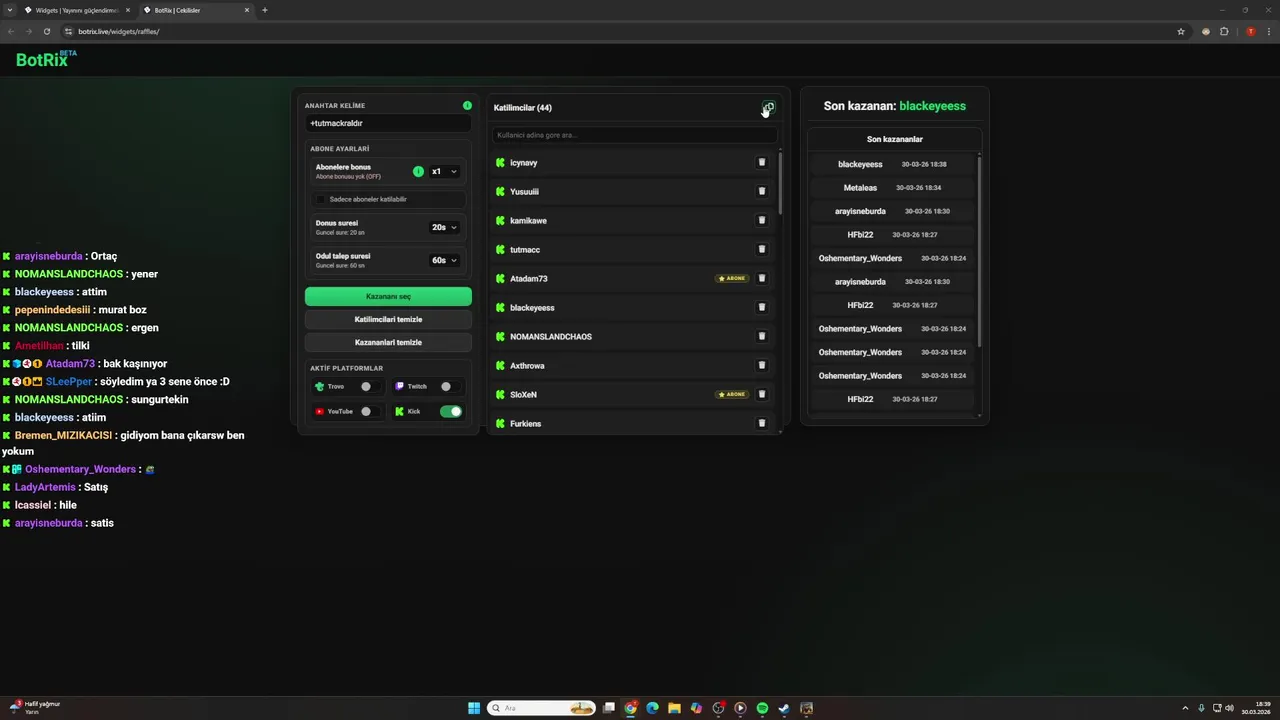Select winner entry blackeyeess 18:38
The height and width of the screenshot is (720, 1280).
pyautogui.click(x=894, y=164)
